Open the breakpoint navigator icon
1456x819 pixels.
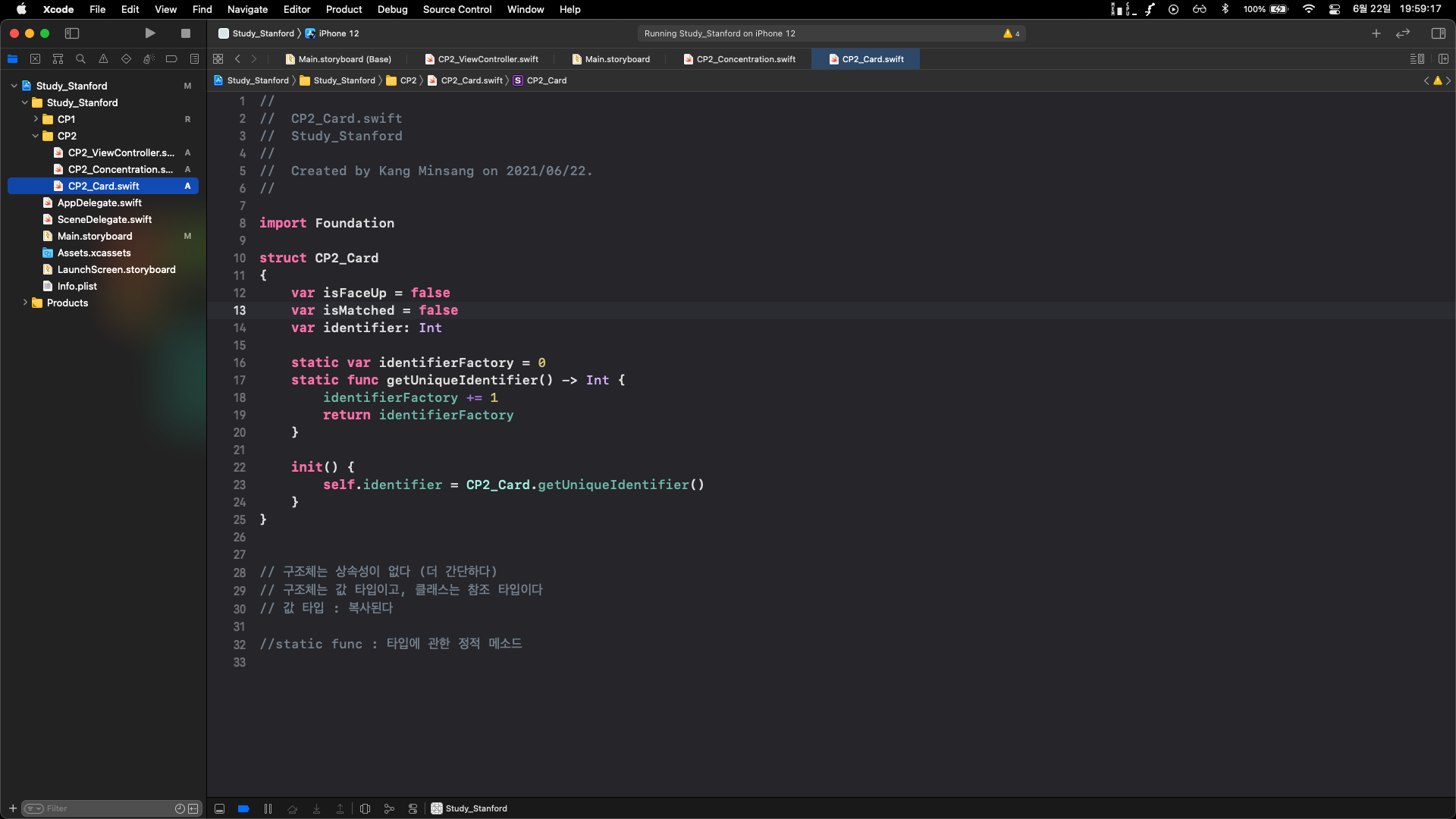pos(171,59)
